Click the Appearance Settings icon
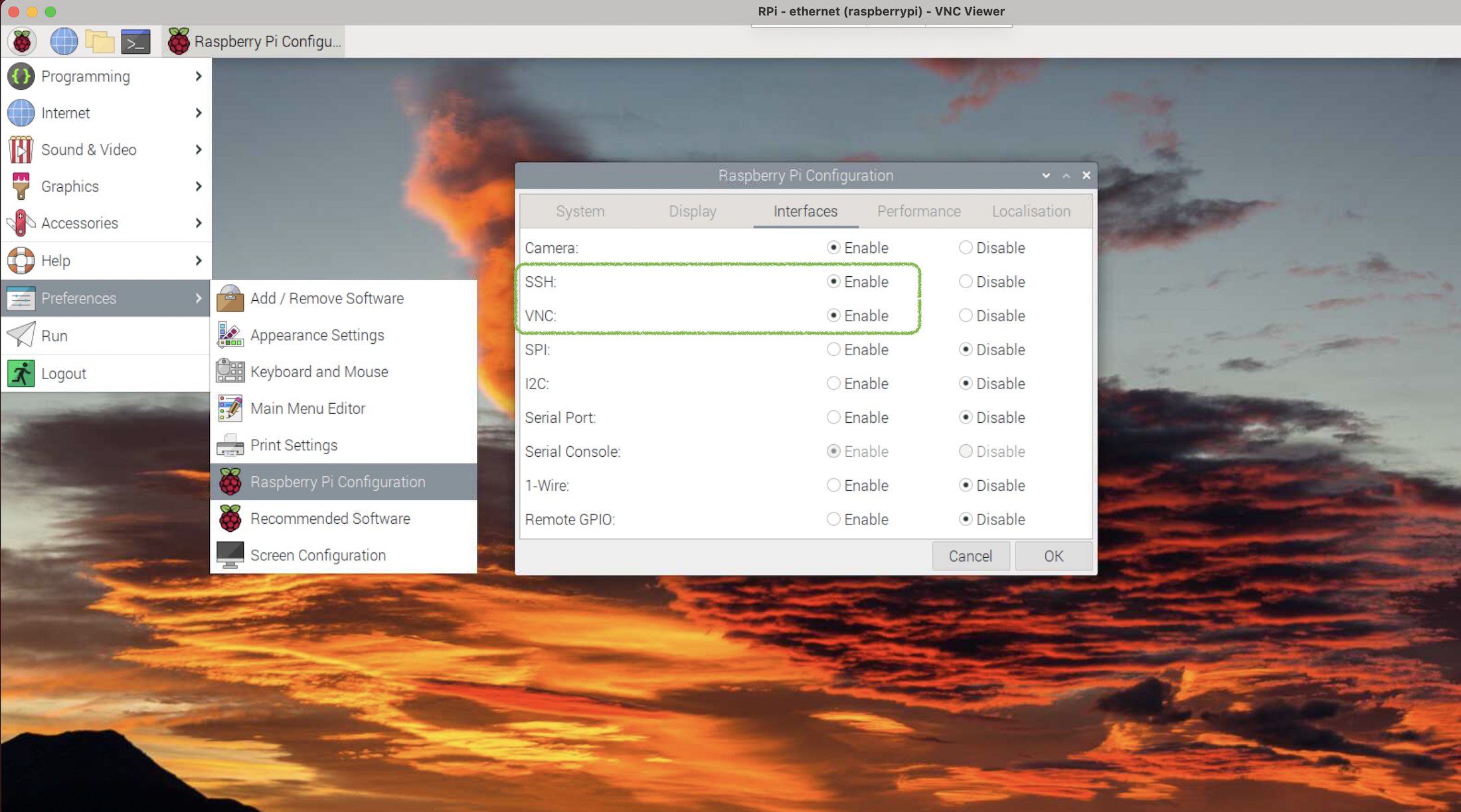The image size is (1461, 812). coord(230,335)
